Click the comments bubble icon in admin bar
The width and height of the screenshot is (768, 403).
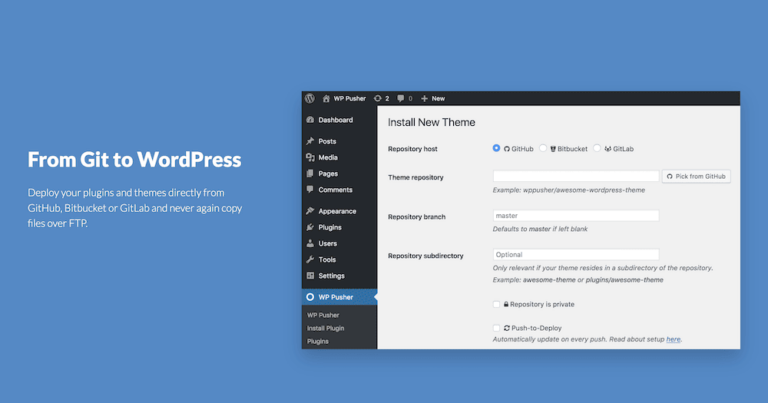(401, 99)
